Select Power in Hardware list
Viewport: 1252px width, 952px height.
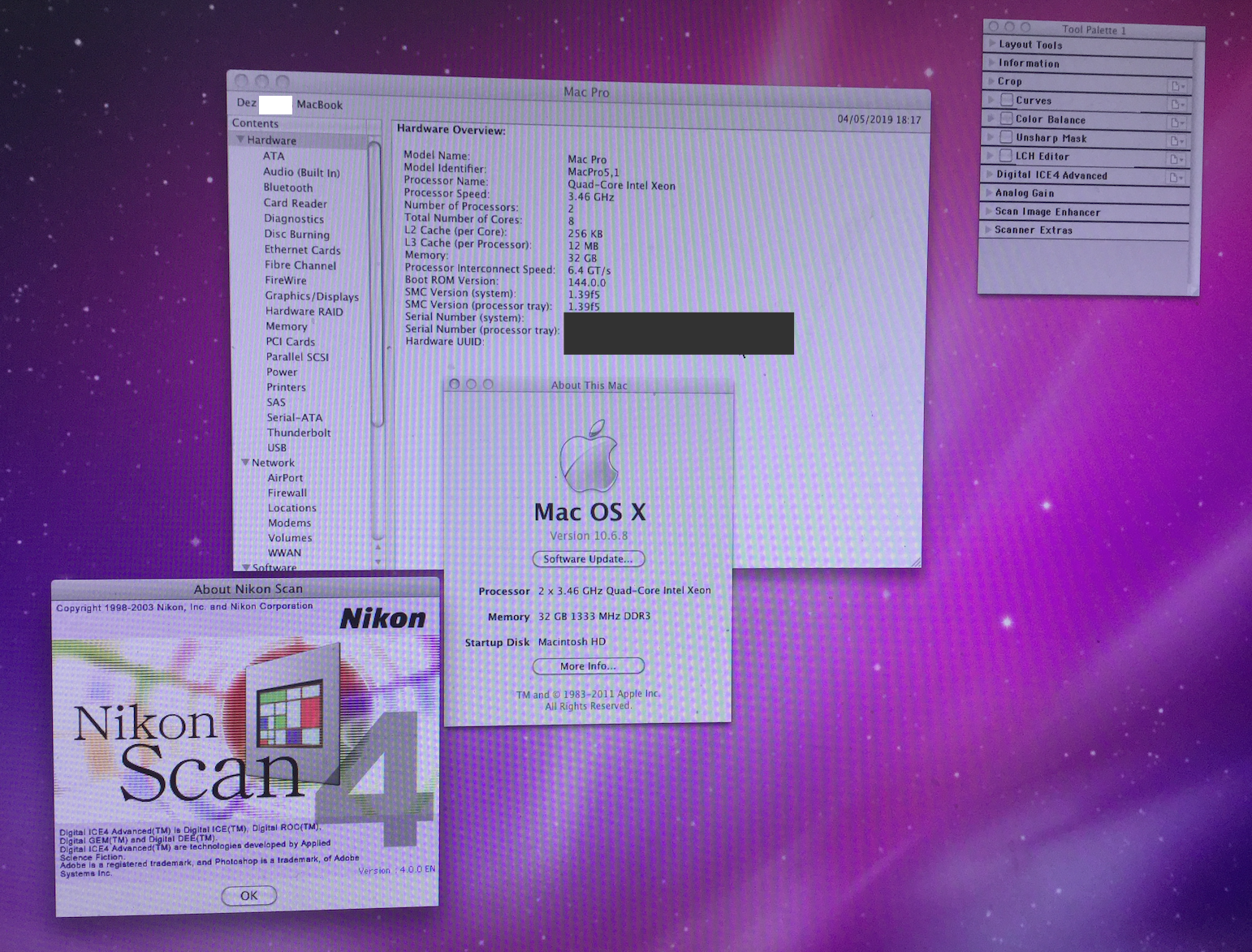(x=282, y=373)
